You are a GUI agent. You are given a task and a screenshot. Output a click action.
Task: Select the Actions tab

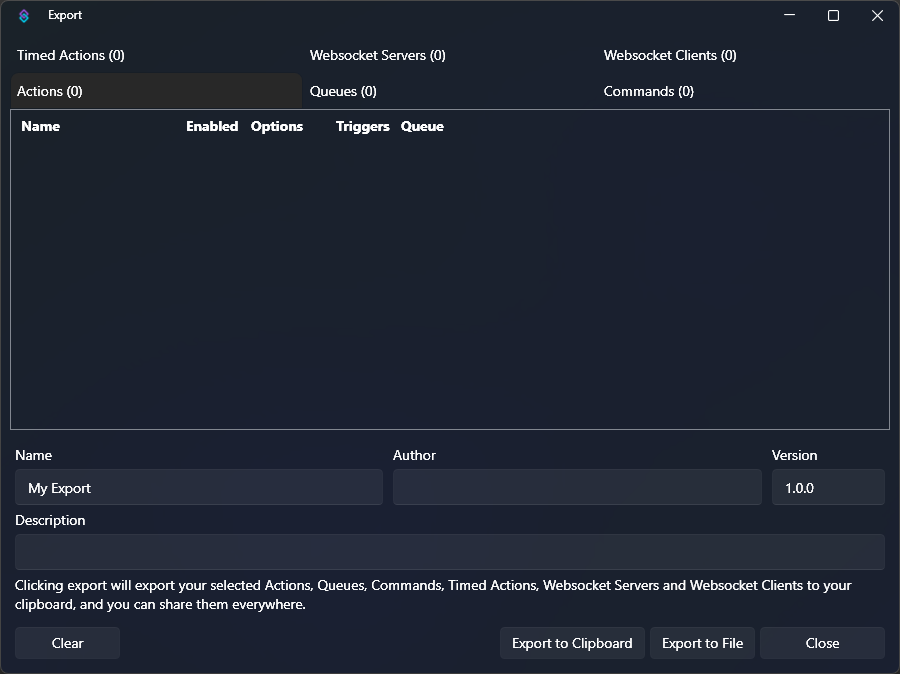coord(48,91)
